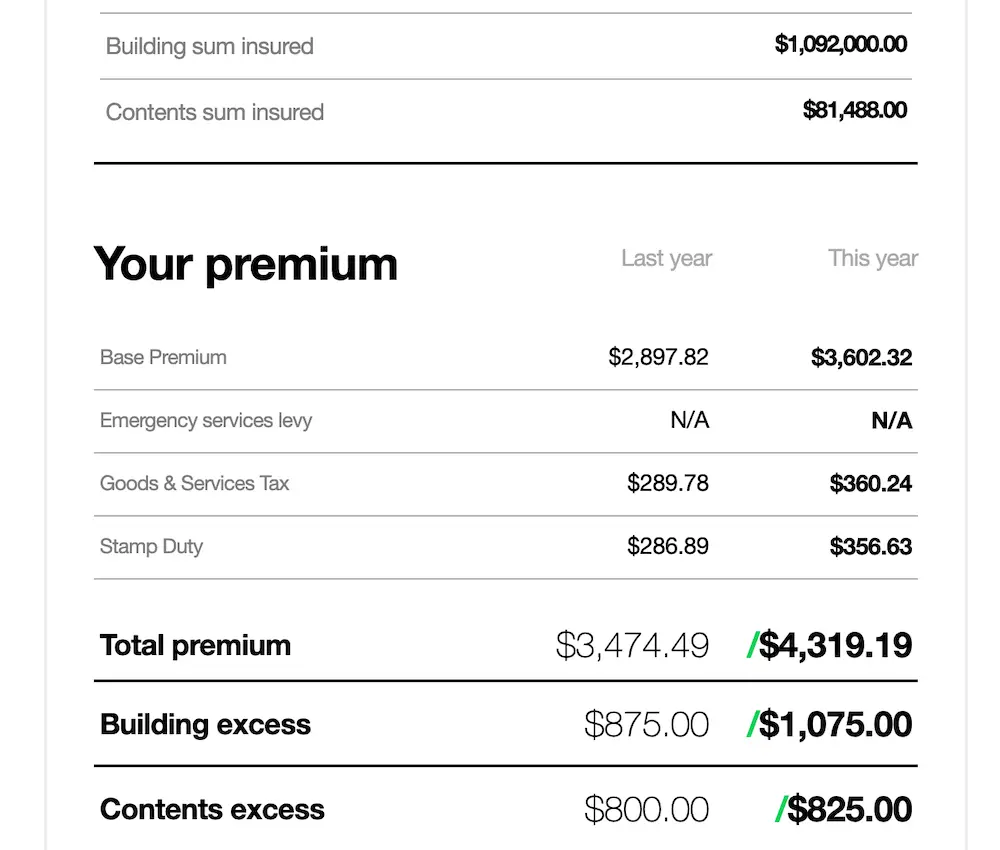Select last year's base premium $2,897.82

[x=658, y=357]
